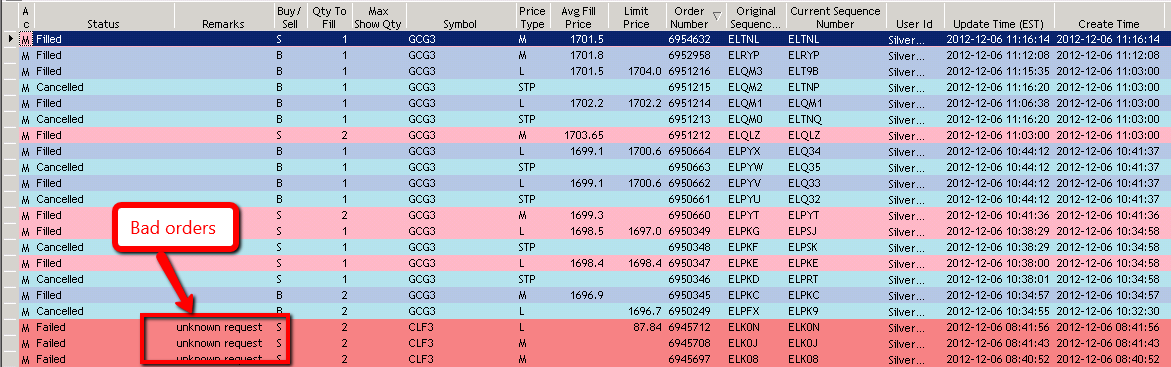
Task: Click the M account icon on order 6952958
Action: (25, 55)
